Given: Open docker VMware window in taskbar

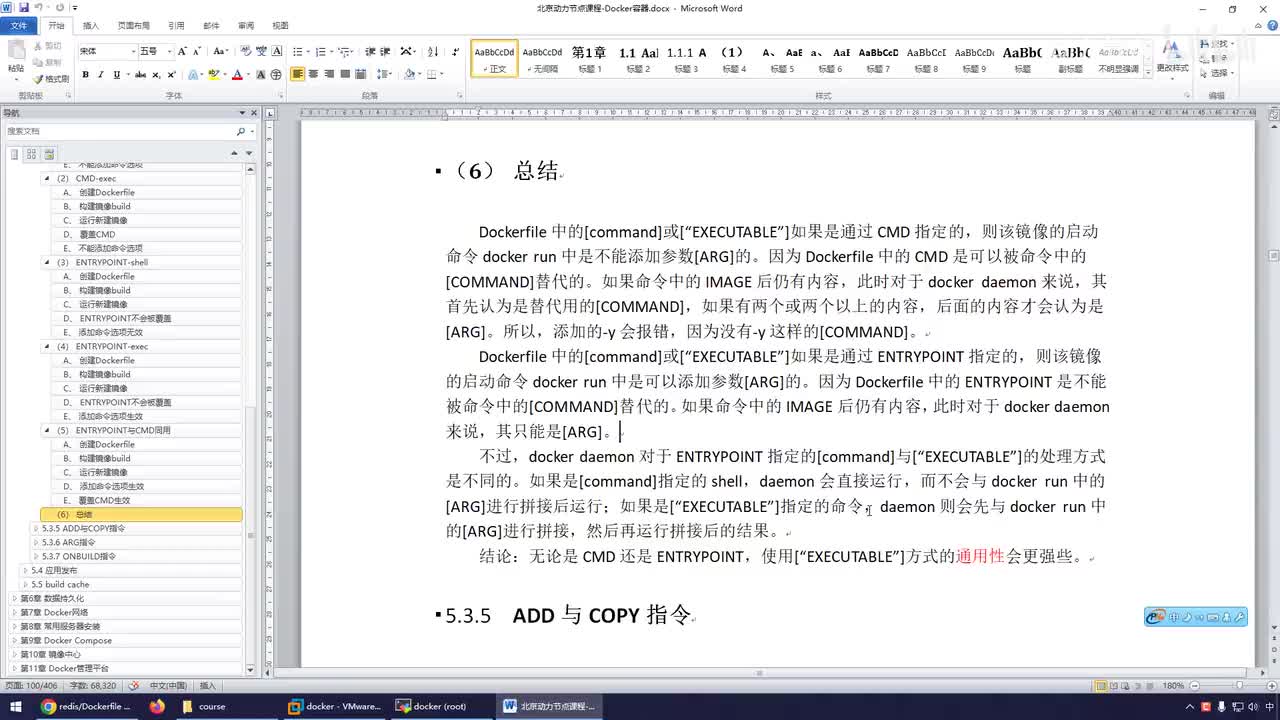Looking at the screenshot, I should 335,706.
